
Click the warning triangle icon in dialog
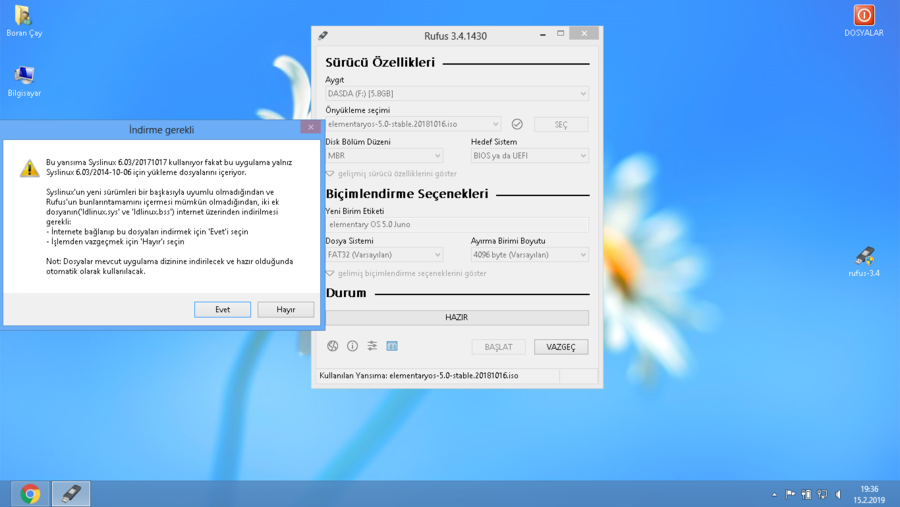pos(29,168)
